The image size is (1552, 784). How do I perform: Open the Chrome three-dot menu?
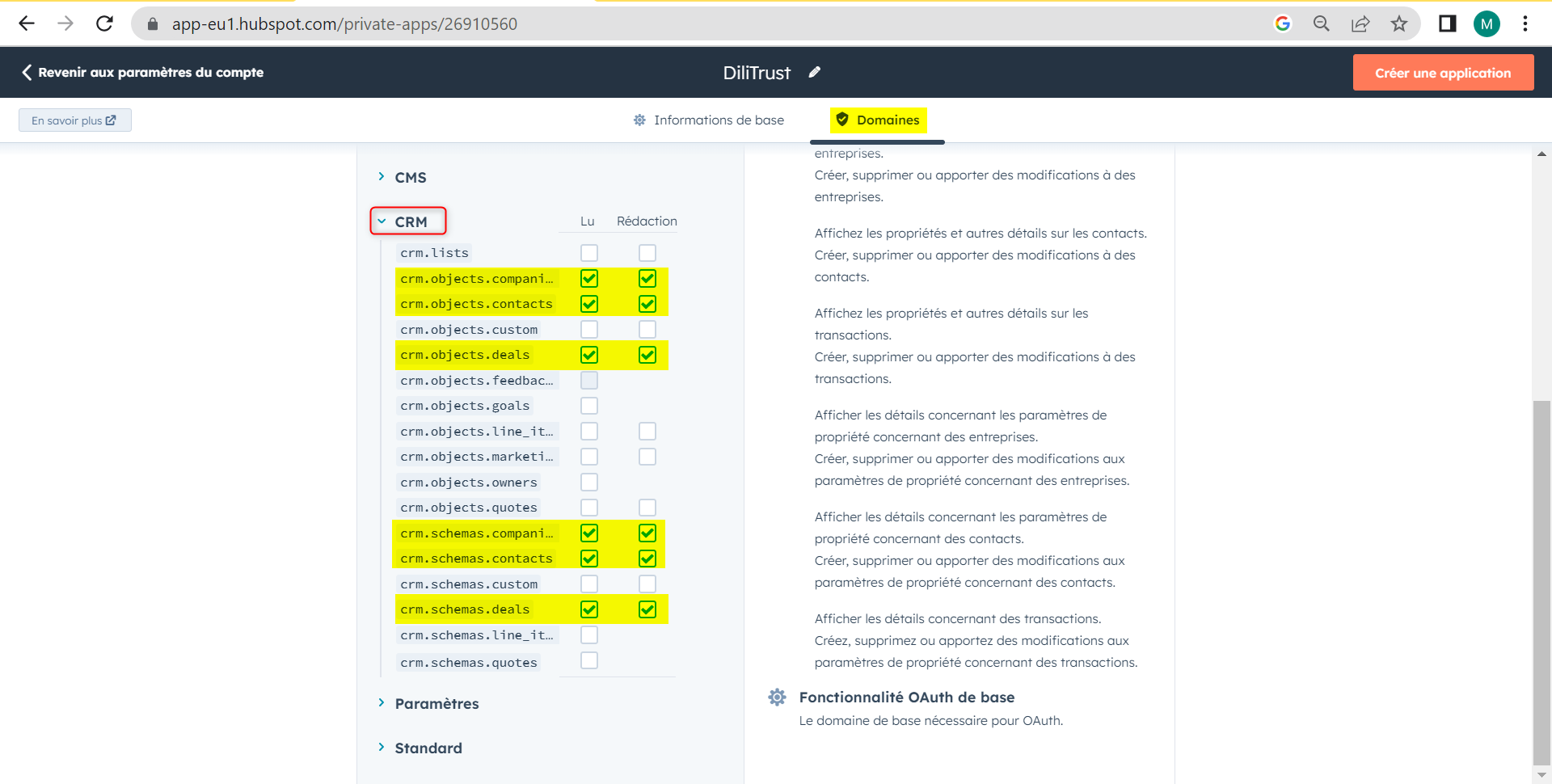tap(1525, 23)
